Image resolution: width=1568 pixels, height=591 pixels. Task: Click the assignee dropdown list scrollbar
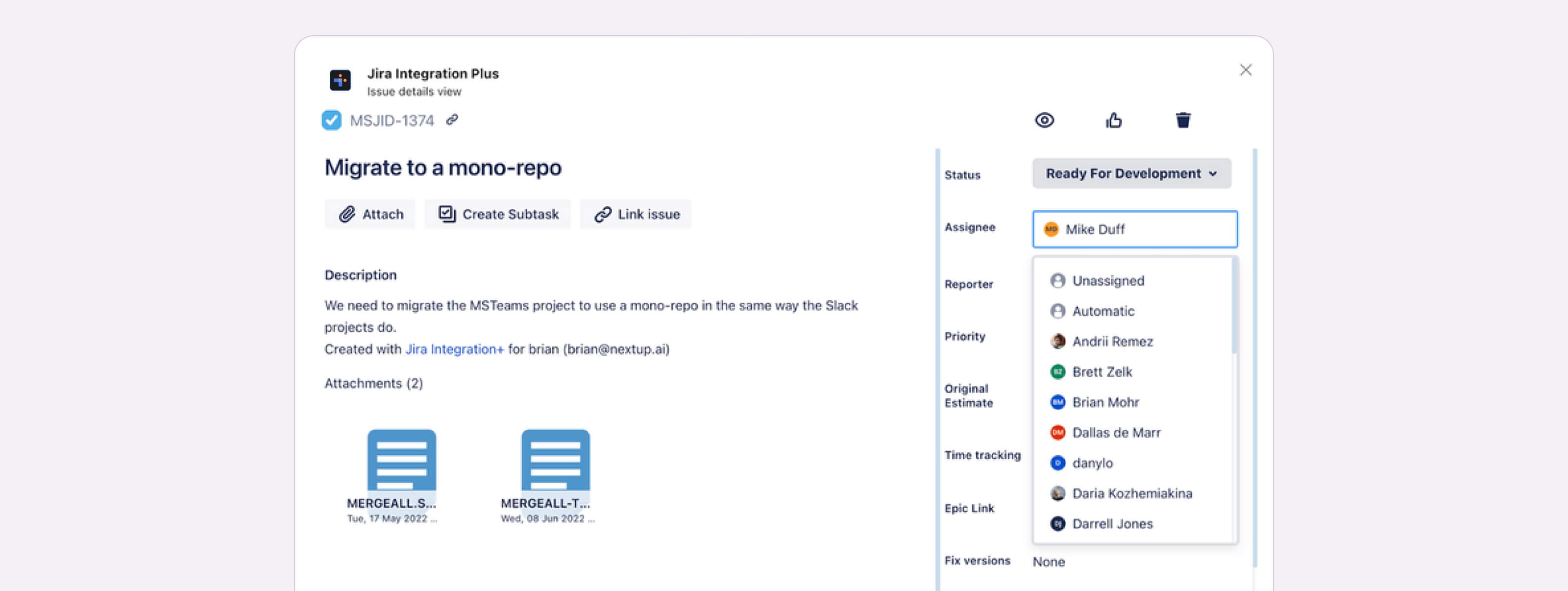pyautogui.click(x=1234, y=305)
